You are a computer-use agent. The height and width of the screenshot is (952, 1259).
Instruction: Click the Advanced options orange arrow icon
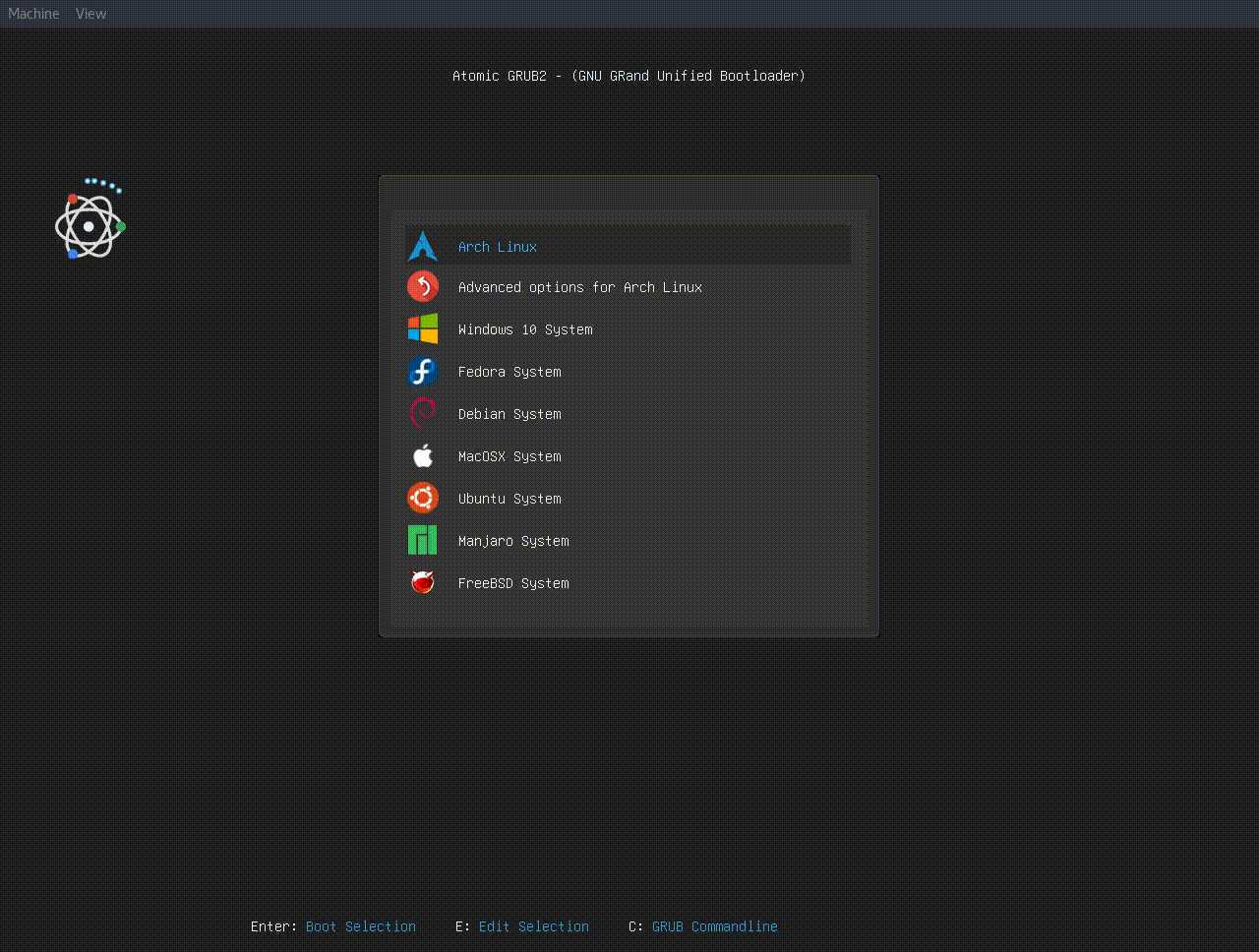422,286
